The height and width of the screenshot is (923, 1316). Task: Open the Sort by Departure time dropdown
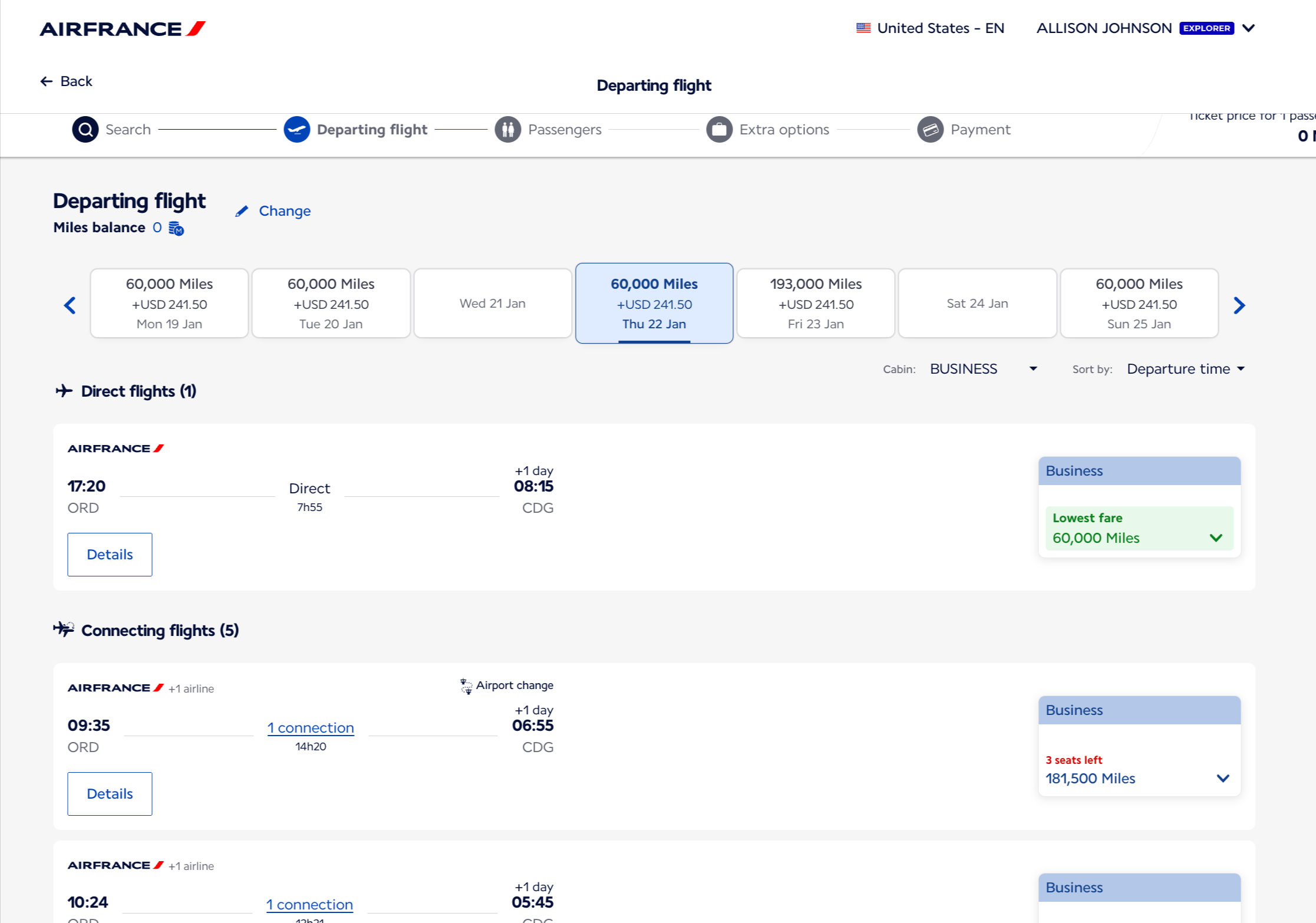point(1186,369)
